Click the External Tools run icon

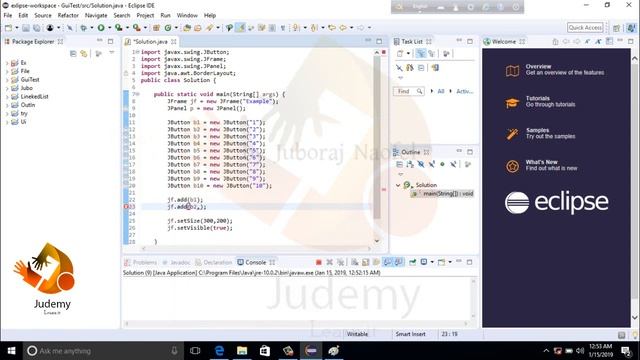pos(137,28)
